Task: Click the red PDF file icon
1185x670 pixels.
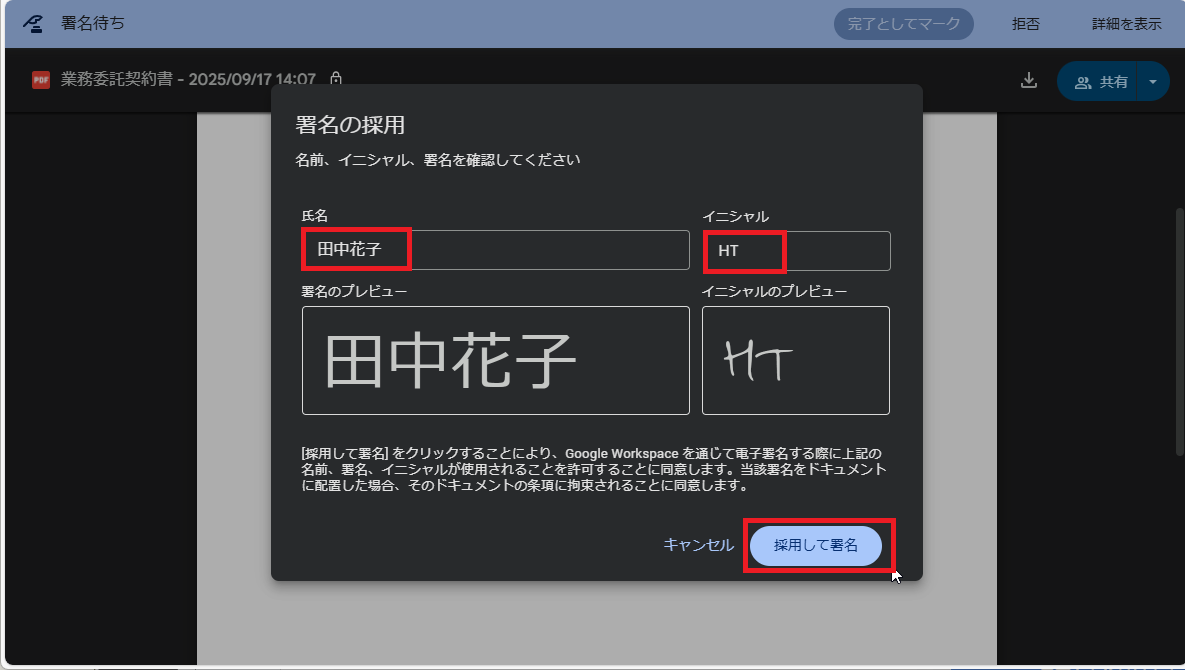Action: click(39, 78)
